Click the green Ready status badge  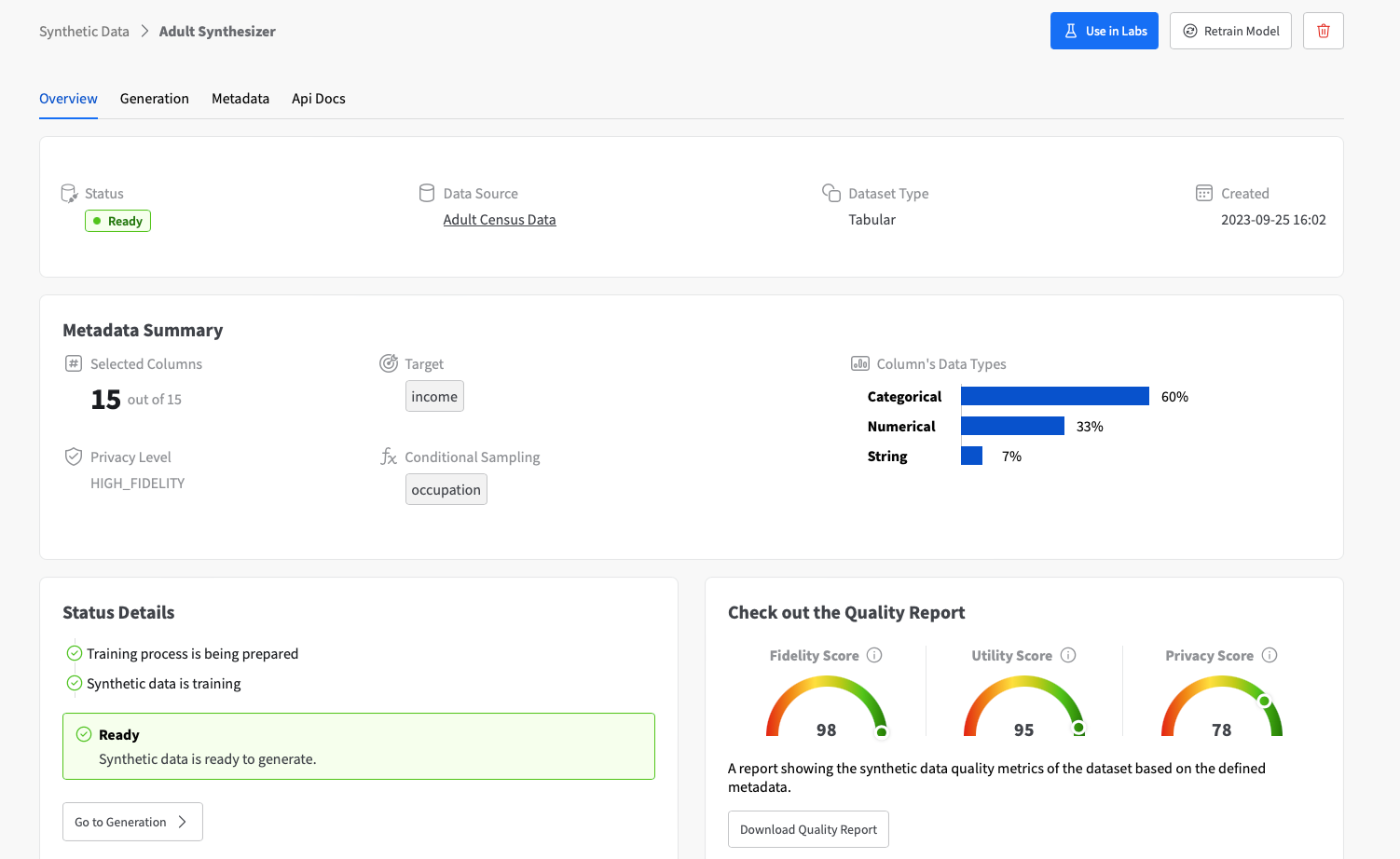(x=117, y=221)
